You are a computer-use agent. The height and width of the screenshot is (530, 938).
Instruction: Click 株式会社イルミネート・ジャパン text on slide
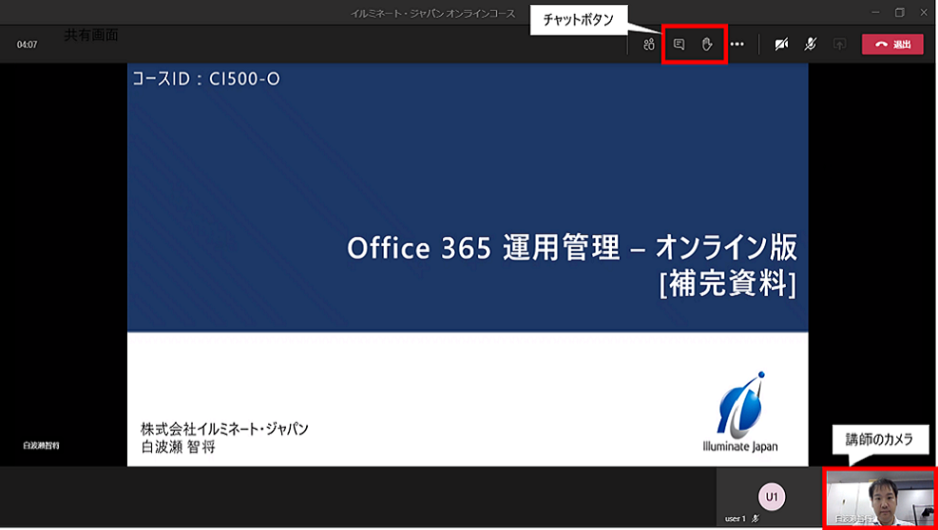click(224, 428)
